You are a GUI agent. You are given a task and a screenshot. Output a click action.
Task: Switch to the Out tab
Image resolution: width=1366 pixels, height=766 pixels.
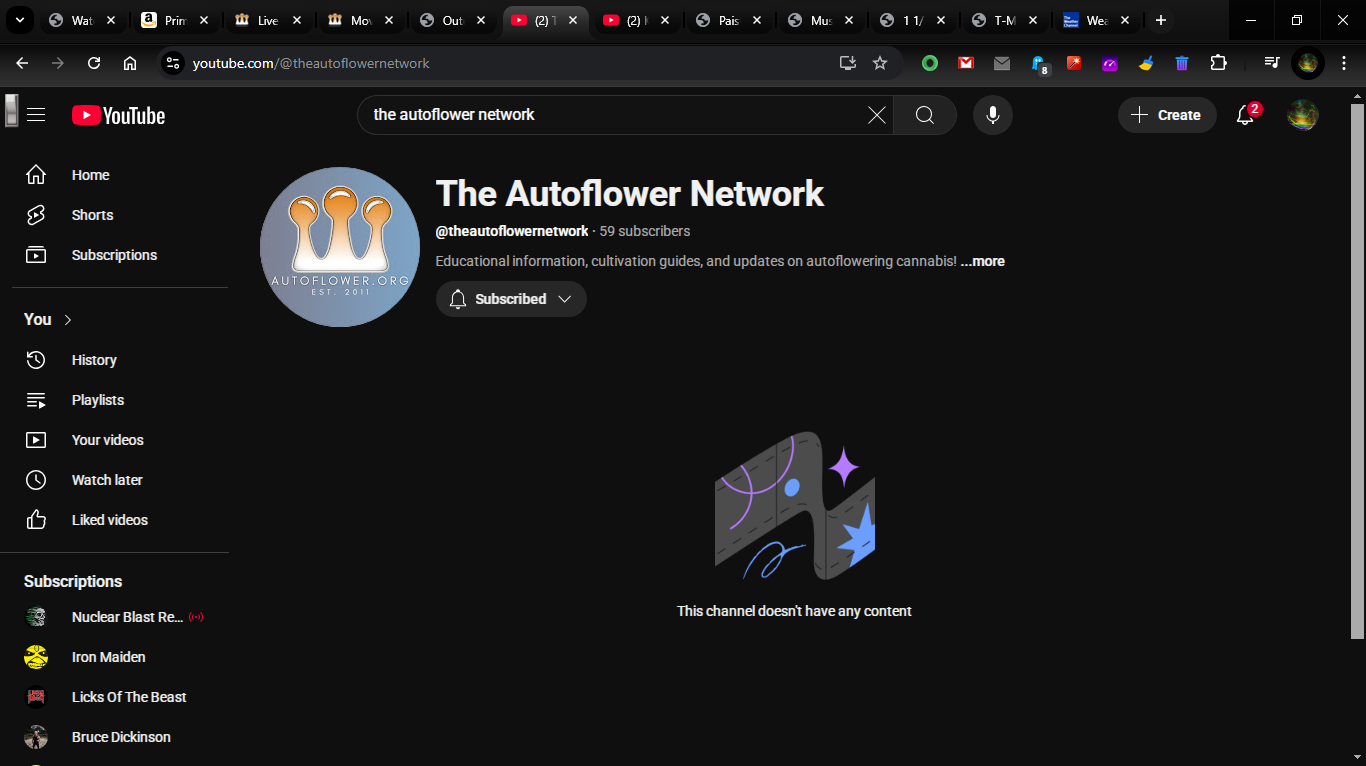(x=452, y=20)
